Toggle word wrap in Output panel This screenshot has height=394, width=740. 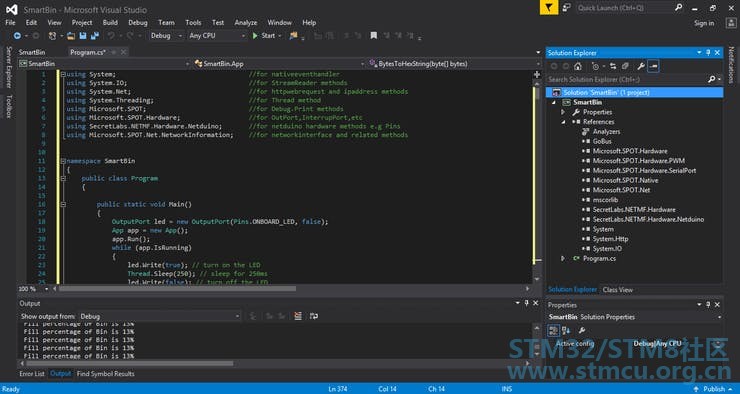click(313, 316)
